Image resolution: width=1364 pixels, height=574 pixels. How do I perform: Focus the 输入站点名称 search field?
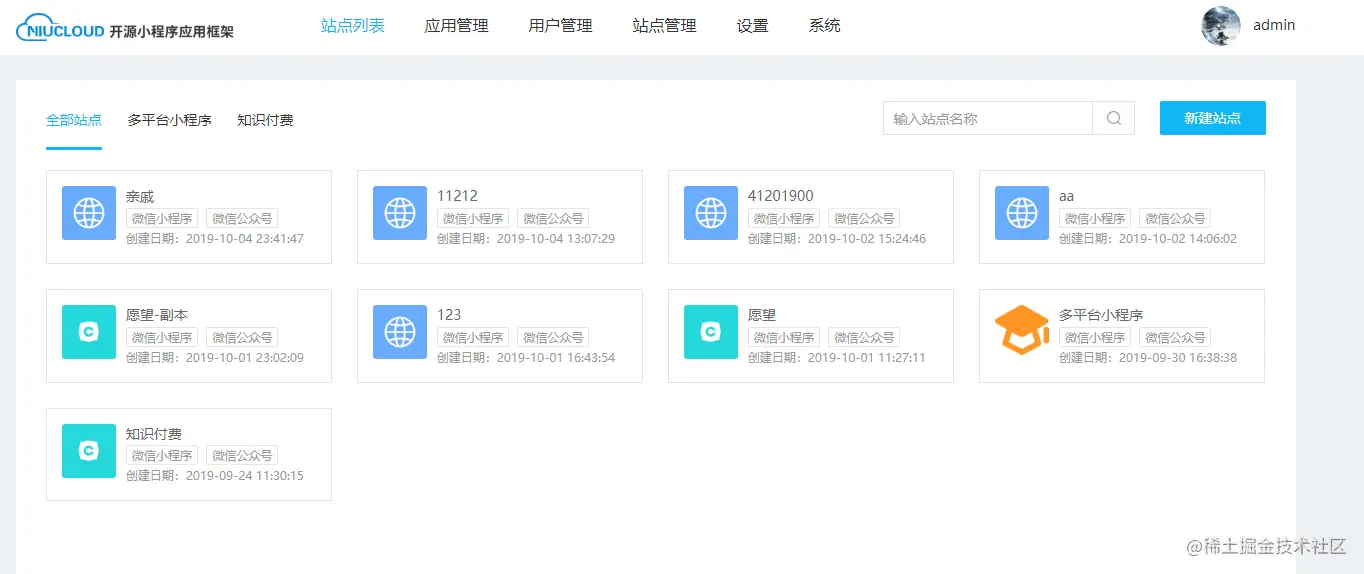(988, 118)
